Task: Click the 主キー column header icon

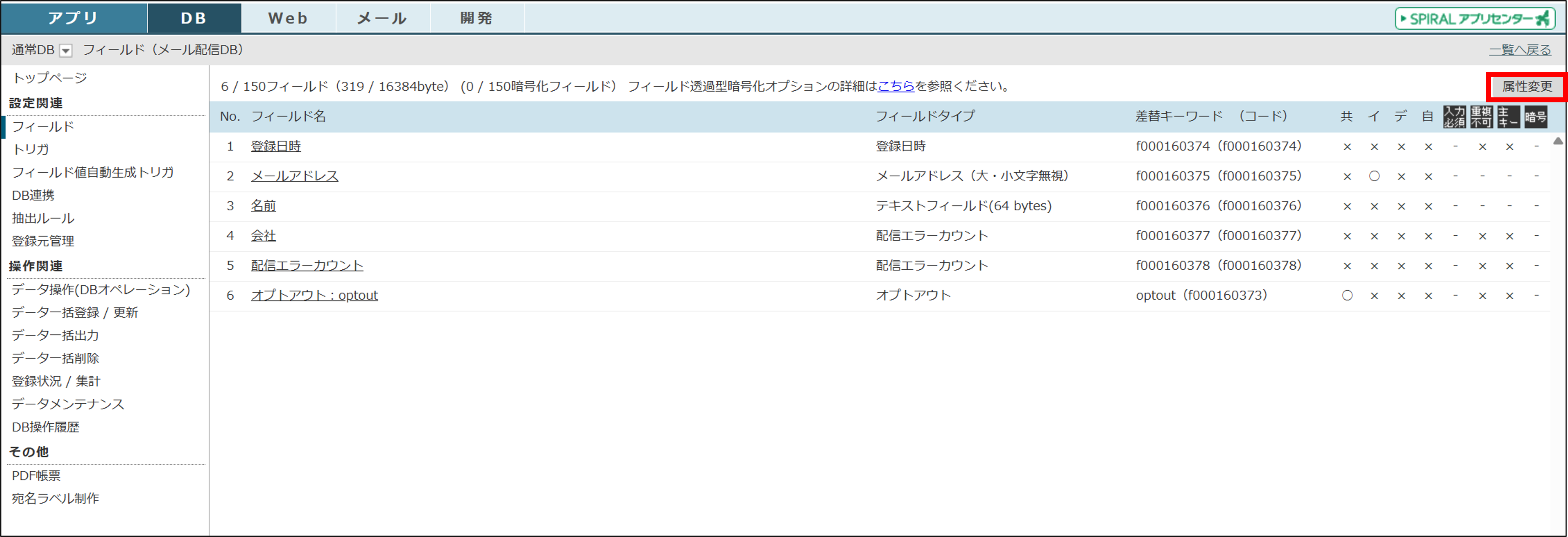Action: (1508, 116)
